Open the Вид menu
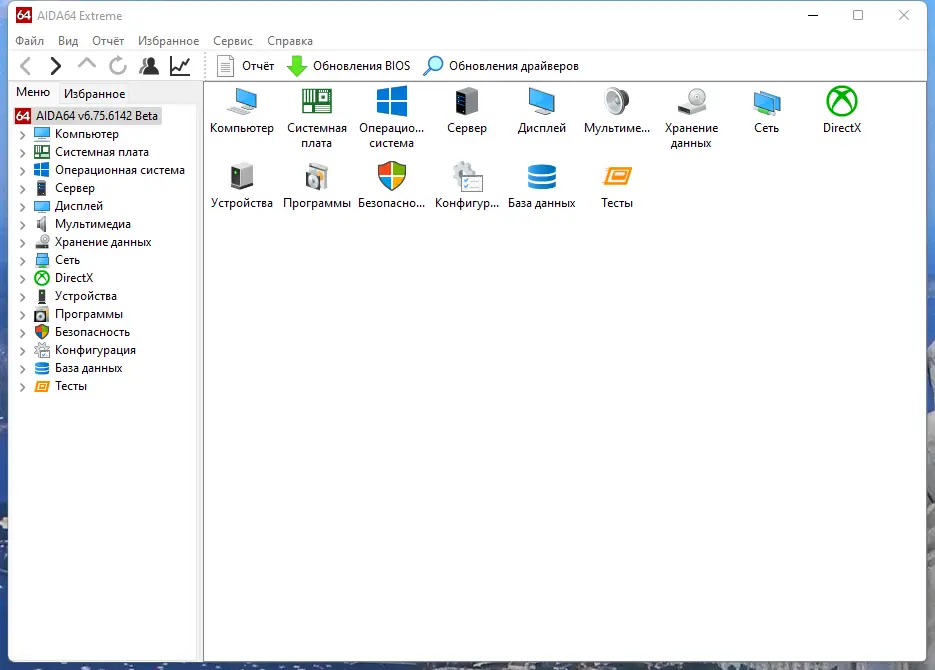Viewport: 935px width, 670px height. (x=68, y=41)
